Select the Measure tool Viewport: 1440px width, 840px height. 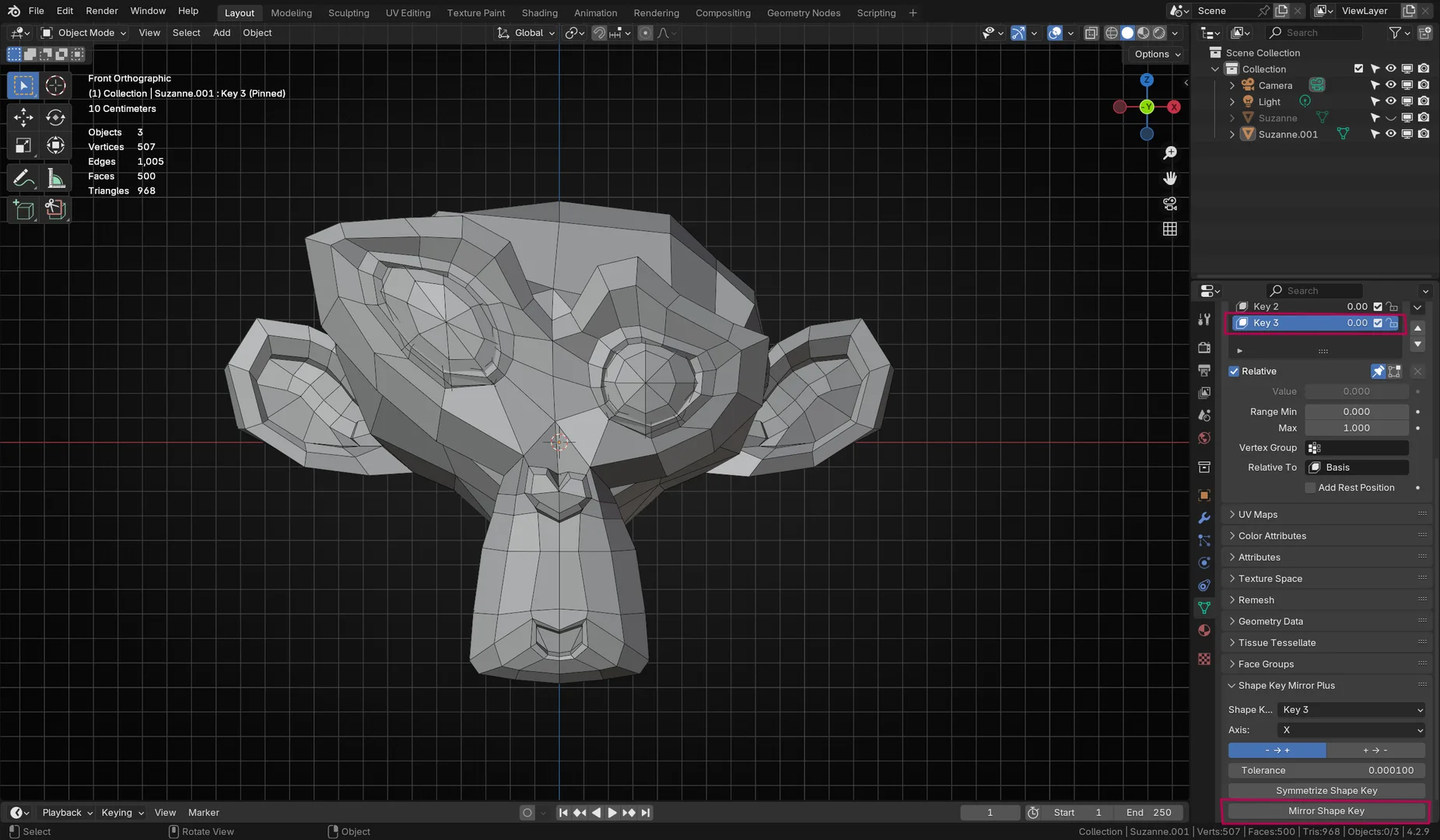point(55,178)
